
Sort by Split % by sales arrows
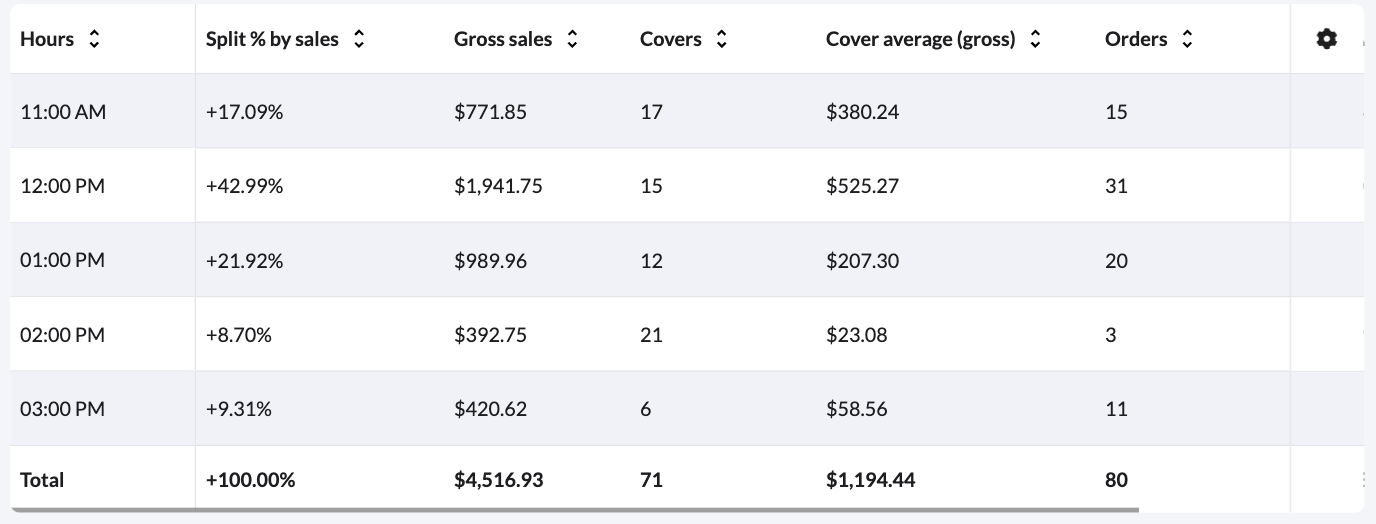point(359,39)
